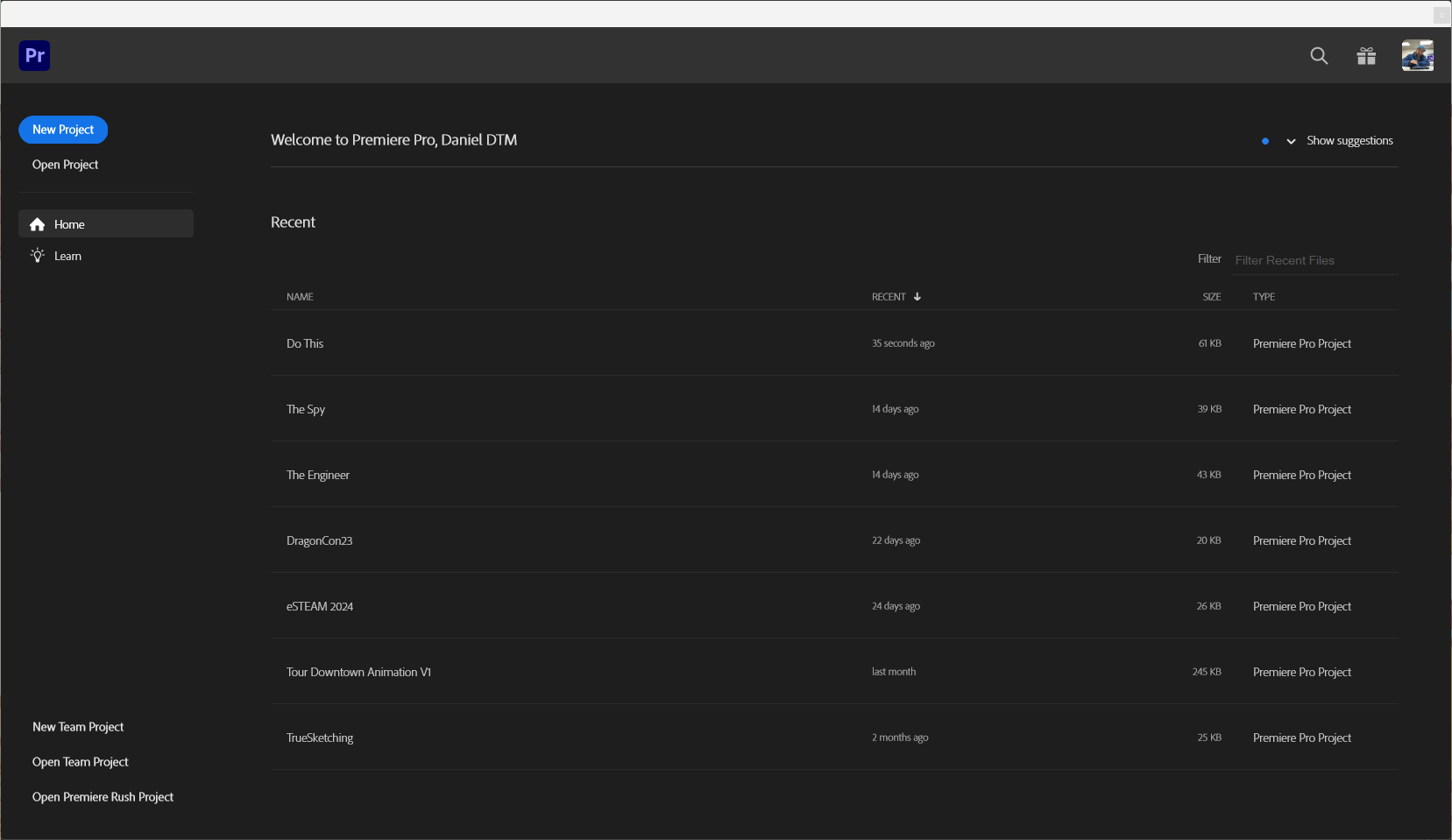Click Open Team Project
Viewport: 1452px width, 840px height.
coord(80,762)
